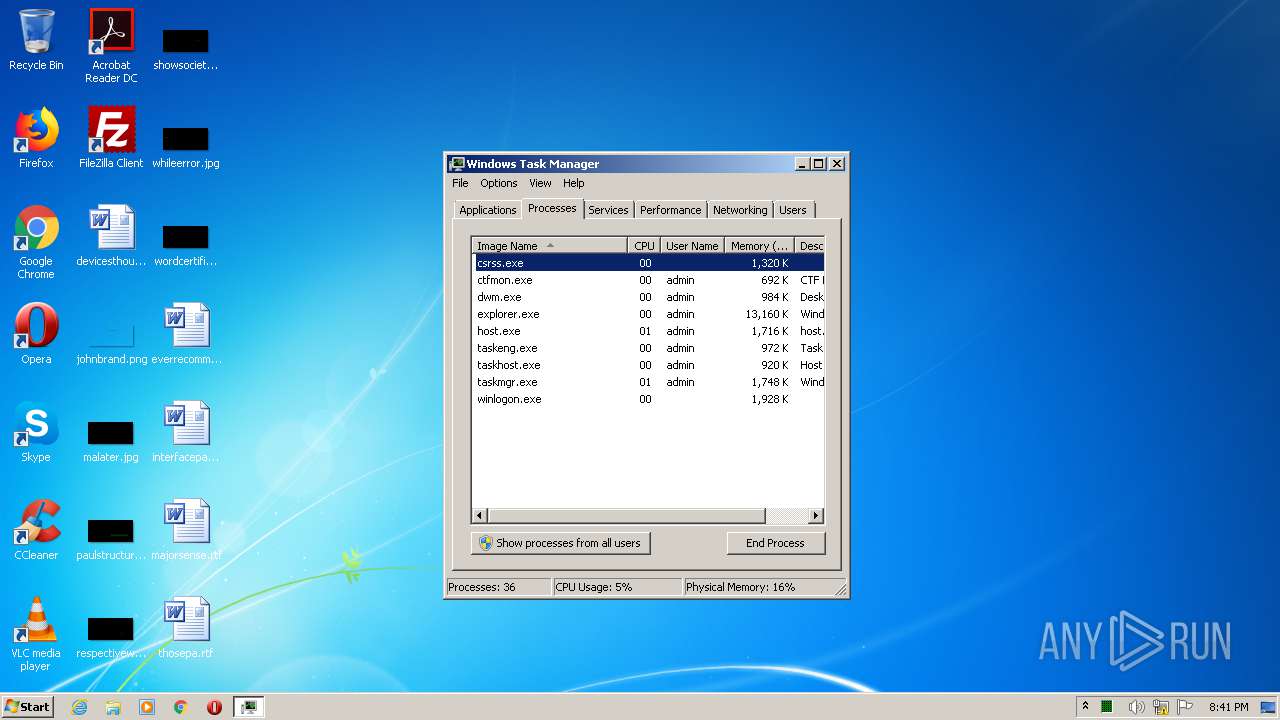Image resolution: width=1280 pixels, height=720 pixels.
Task: Open the Start menu
Action: pos(28,707)
